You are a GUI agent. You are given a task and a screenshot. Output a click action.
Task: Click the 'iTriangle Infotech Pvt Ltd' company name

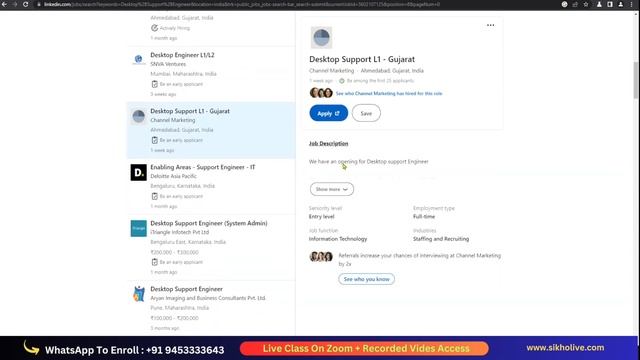coord(180,232)
